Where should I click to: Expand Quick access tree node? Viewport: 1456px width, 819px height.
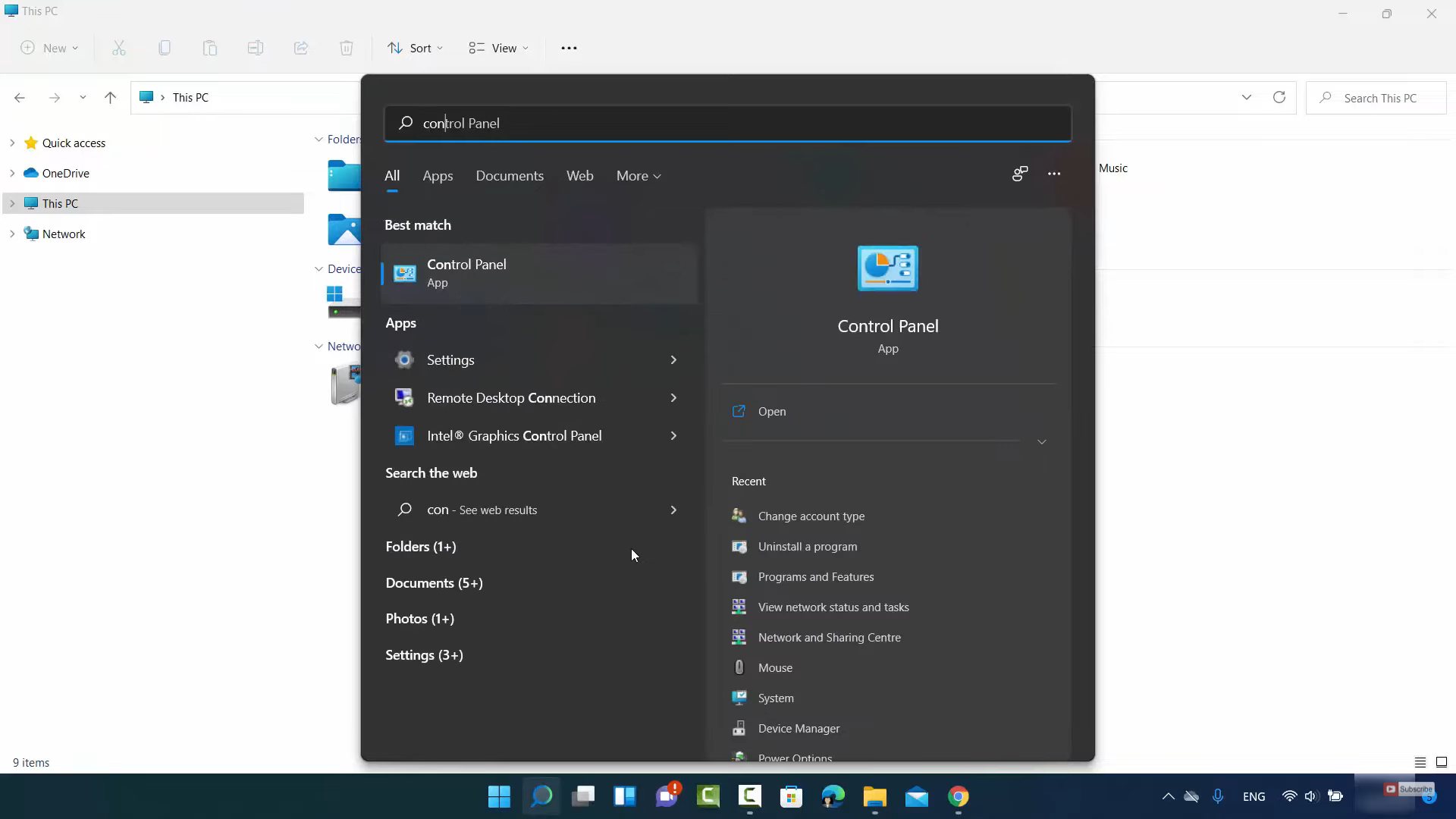tap(12, 143)
